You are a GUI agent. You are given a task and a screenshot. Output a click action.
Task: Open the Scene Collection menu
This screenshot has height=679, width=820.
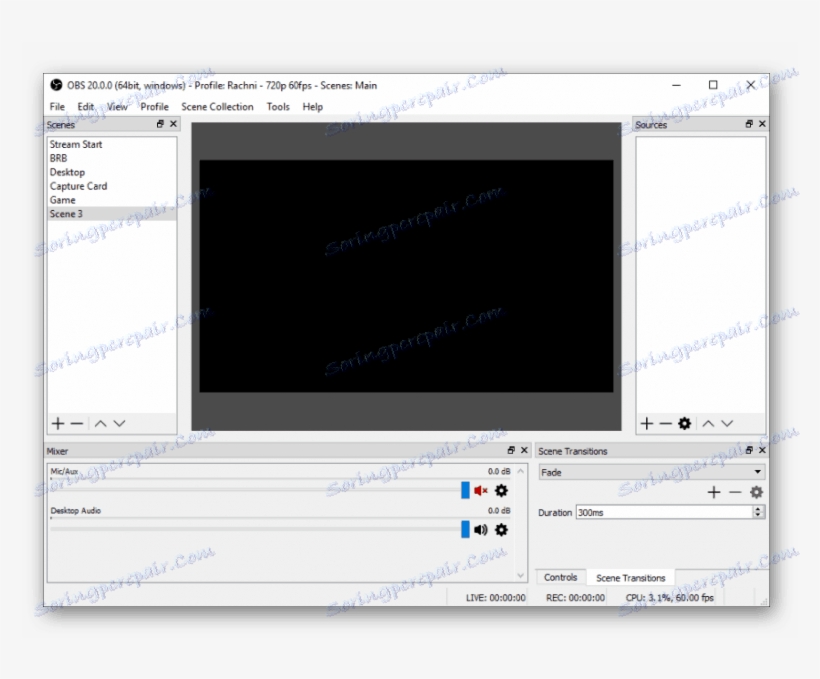[217, 106]
